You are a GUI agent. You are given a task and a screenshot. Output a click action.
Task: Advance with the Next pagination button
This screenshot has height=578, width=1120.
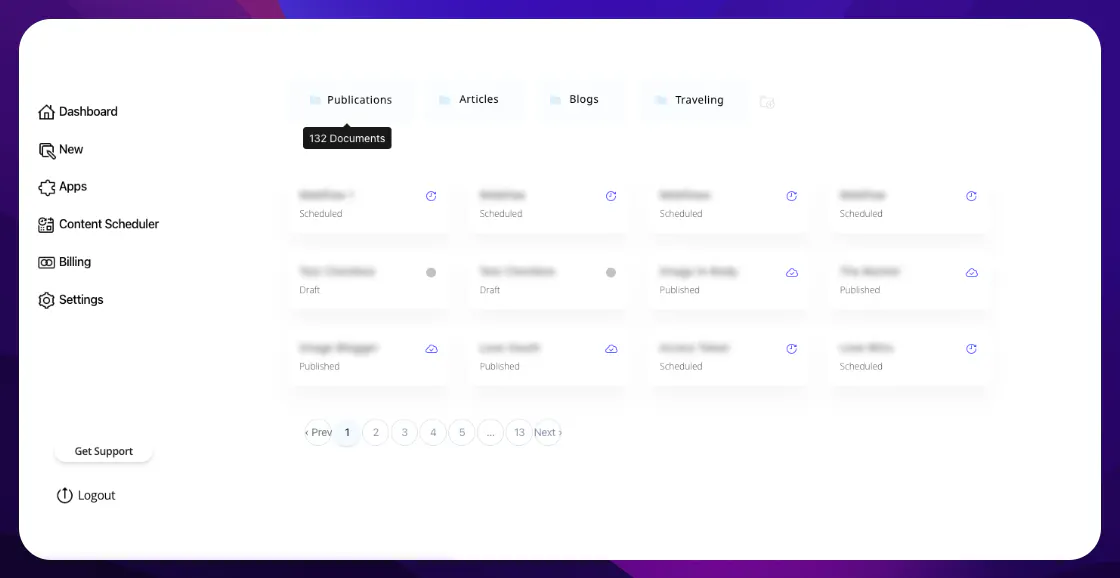[548, 432]
